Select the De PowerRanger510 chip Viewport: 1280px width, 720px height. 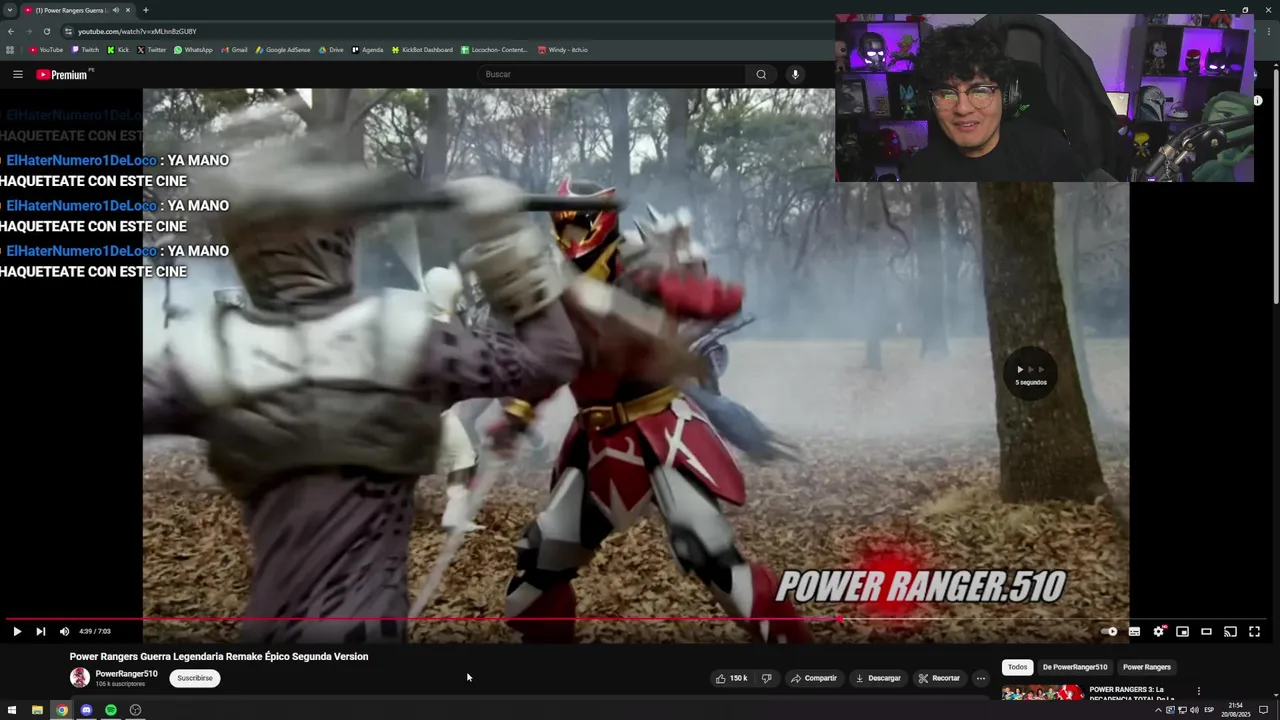pyautogui.click(x=1075, y=667)
